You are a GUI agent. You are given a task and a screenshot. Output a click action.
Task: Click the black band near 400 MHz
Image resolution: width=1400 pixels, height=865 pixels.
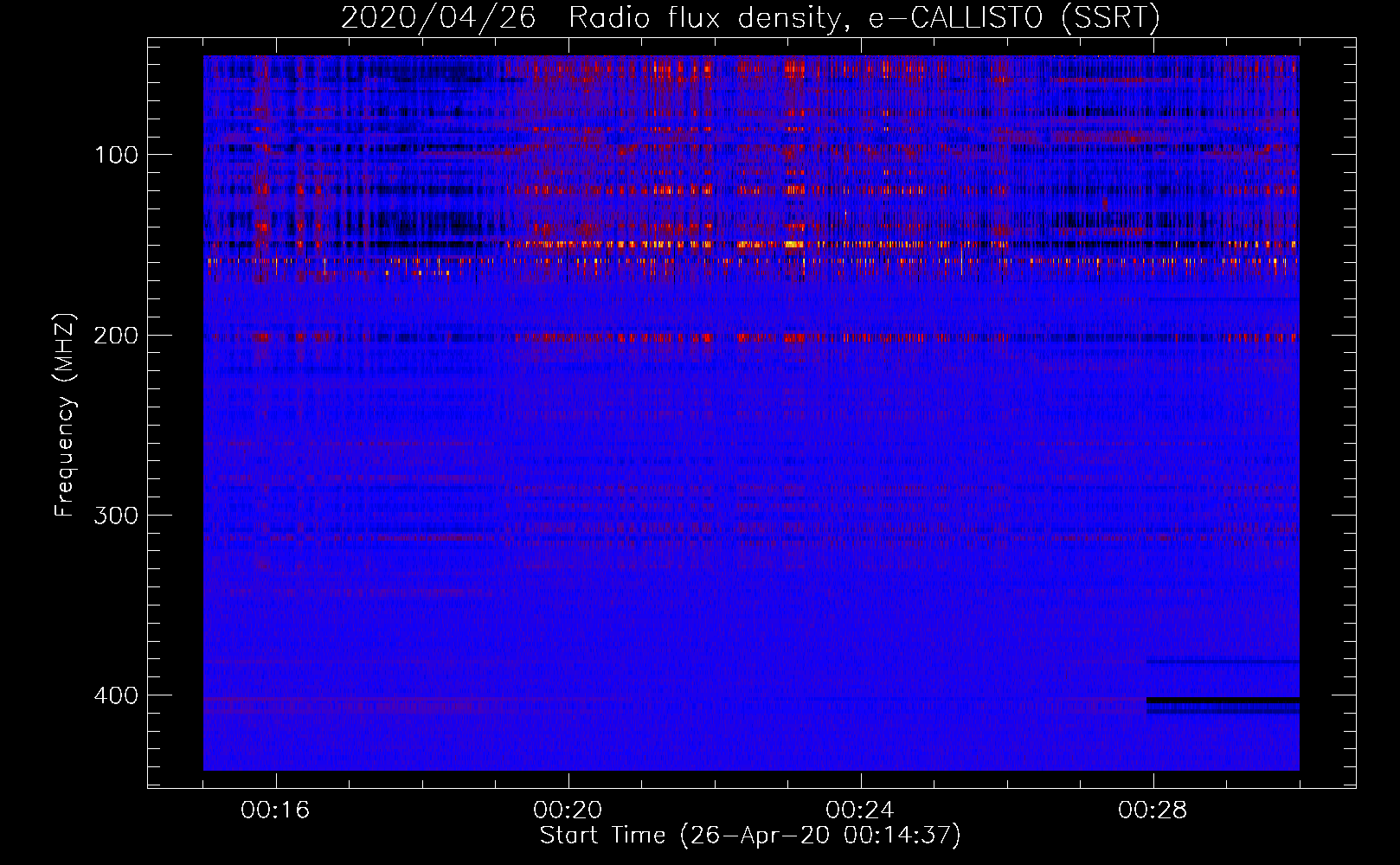1223,700
